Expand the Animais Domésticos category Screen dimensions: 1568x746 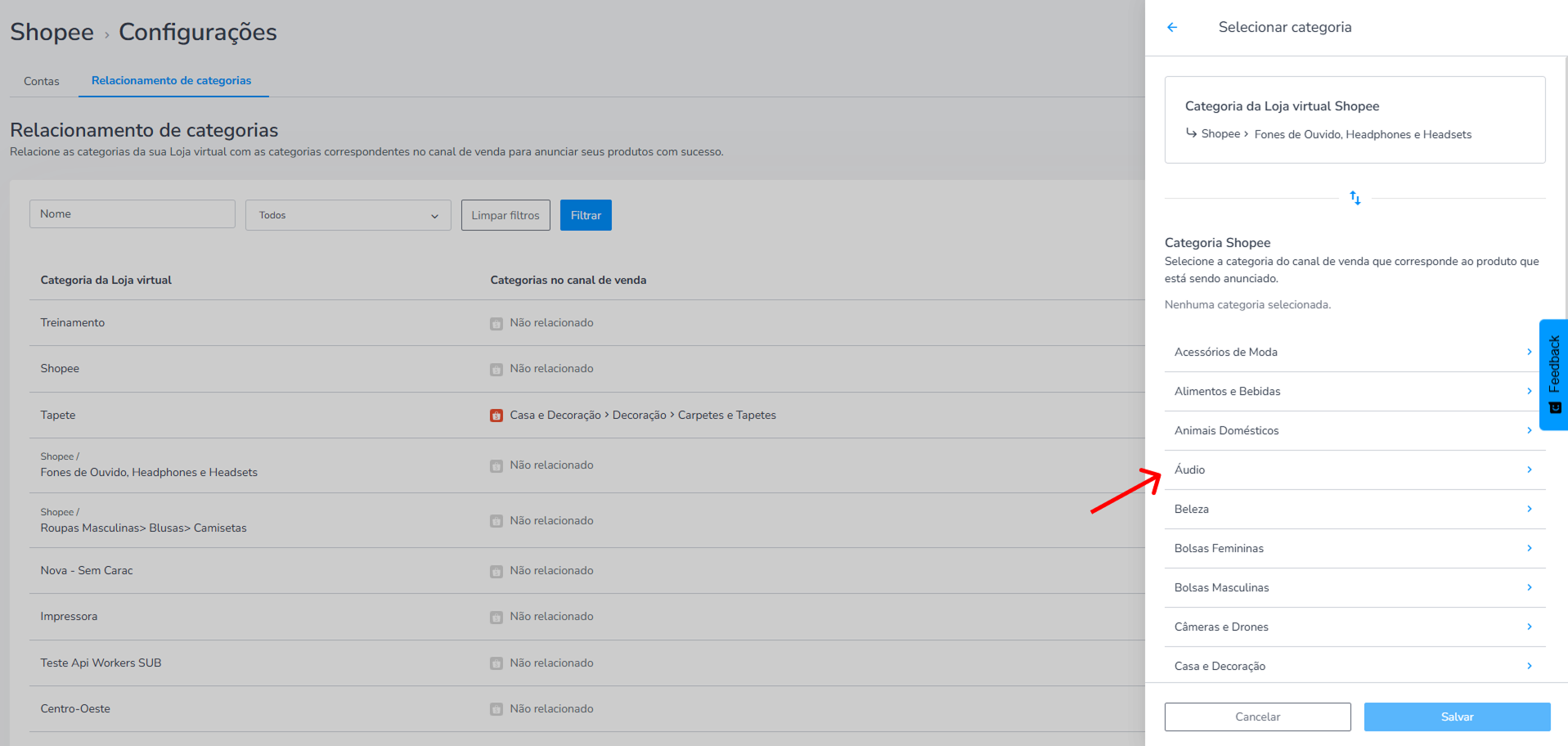1355,430
